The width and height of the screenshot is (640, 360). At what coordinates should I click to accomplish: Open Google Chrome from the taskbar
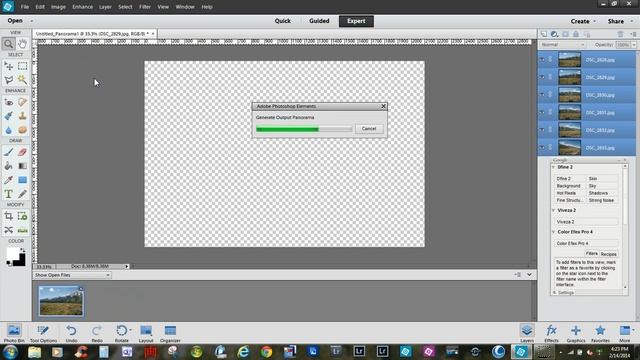(x=267, y=351)
